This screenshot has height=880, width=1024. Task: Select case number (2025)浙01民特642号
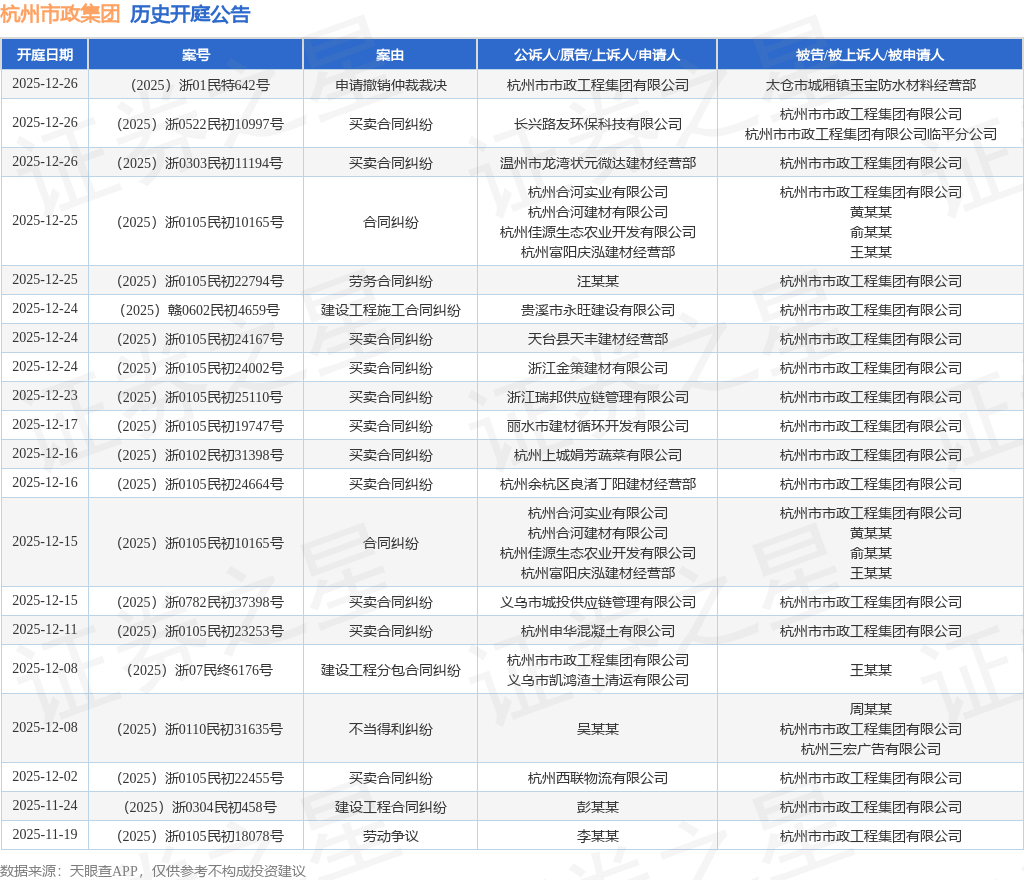point(200,85)
